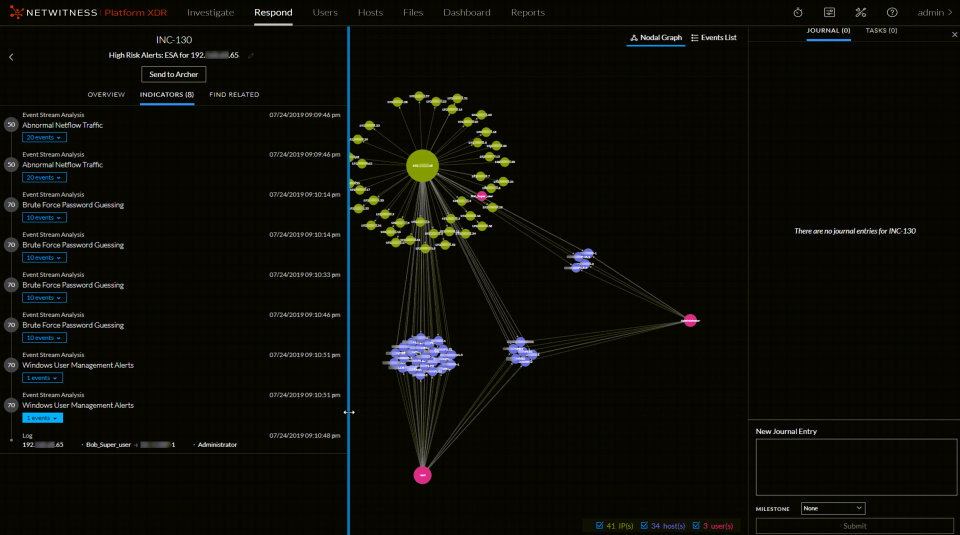Click the INC-130 incident title
960x535 pixels.
pos(174,40)
